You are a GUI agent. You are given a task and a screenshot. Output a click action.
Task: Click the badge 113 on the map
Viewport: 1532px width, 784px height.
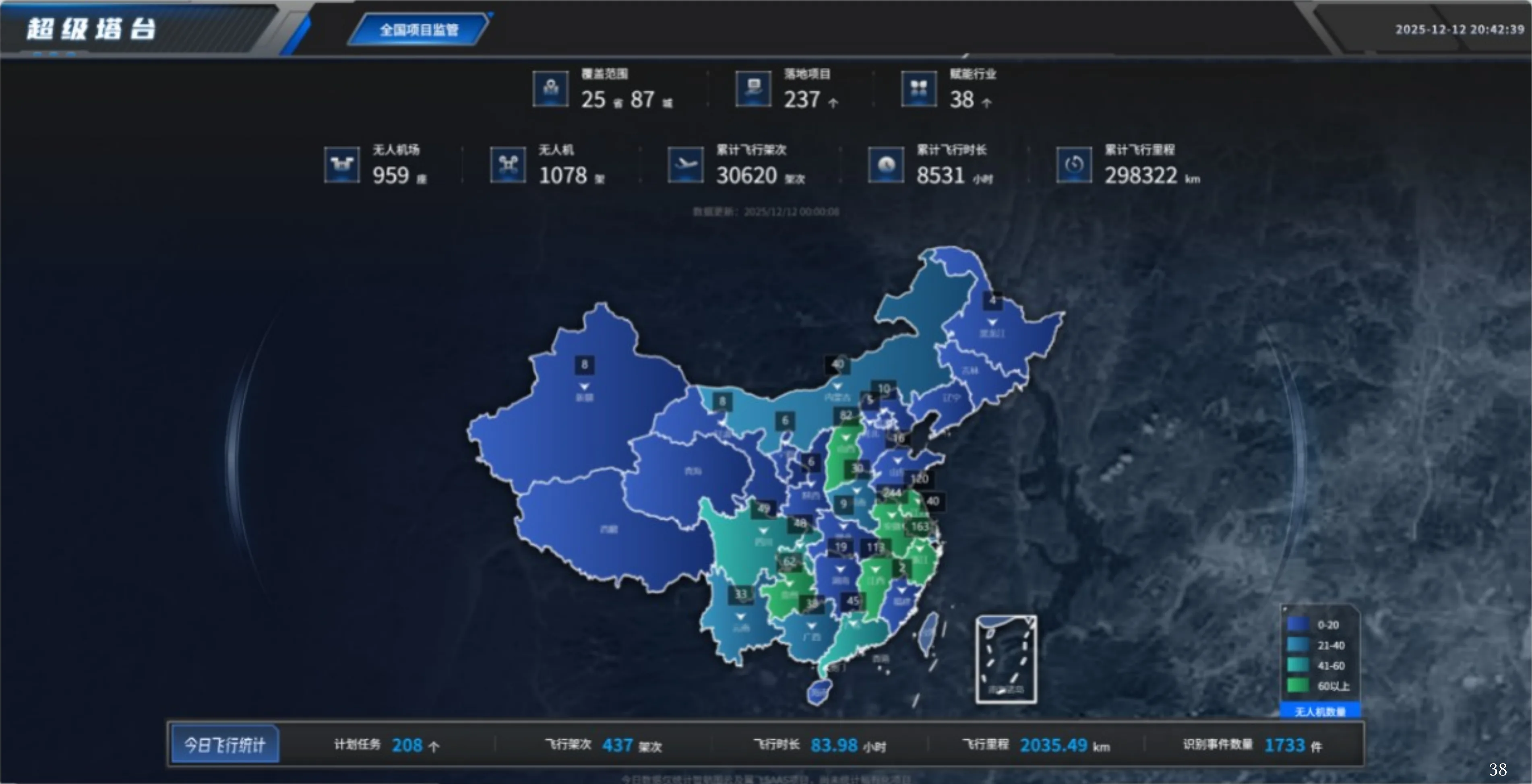[875, 547]
